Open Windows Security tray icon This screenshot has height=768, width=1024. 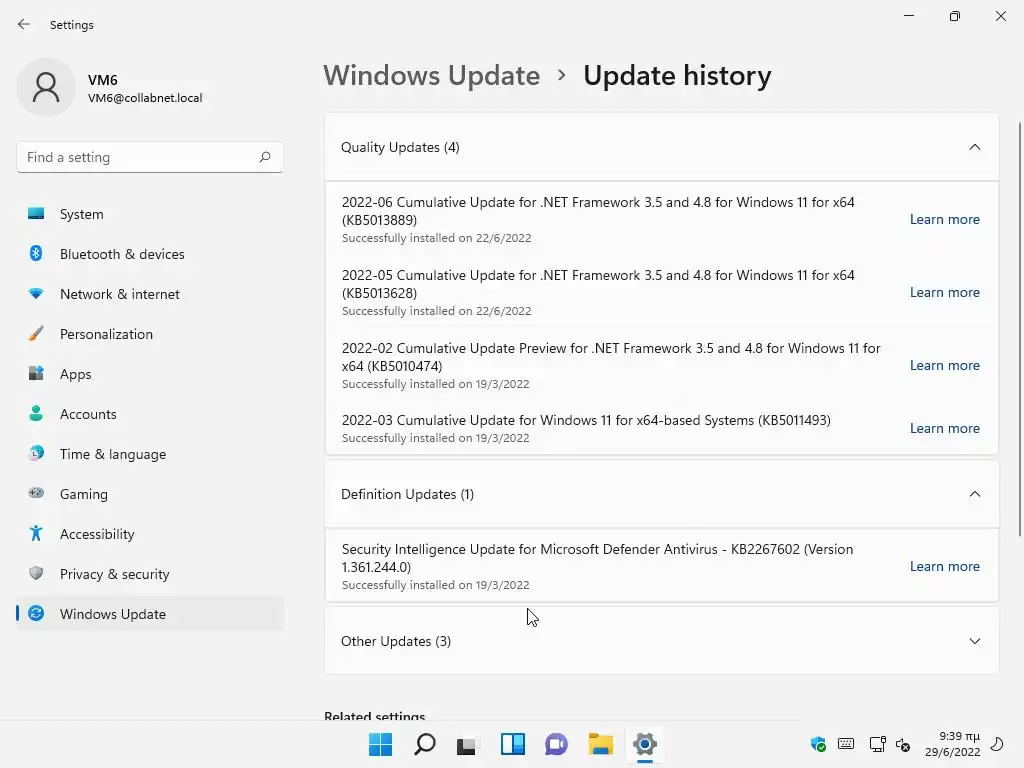[818, 744]
